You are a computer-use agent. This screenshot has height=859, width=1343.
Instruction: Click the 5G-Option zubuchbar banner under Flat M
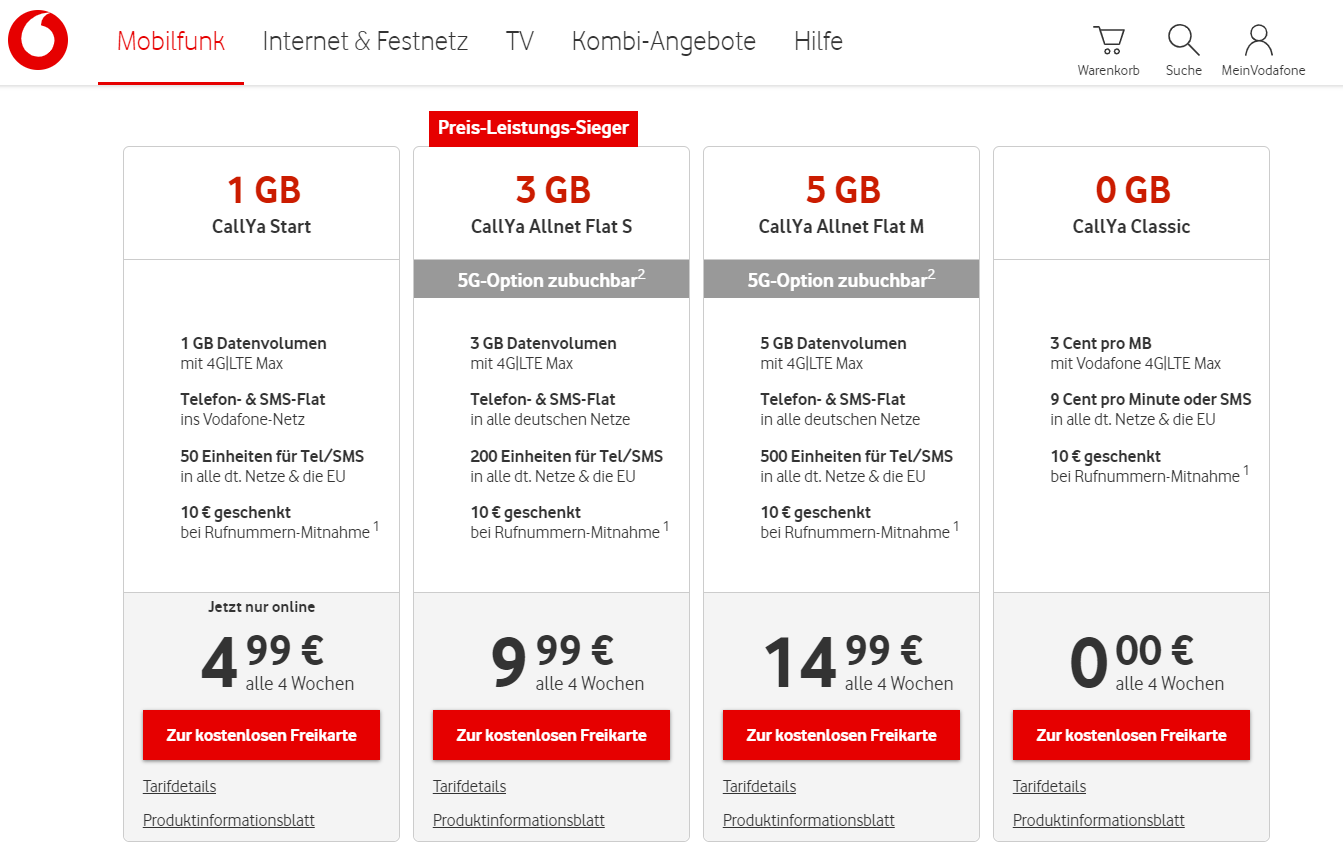pos(841,279)
